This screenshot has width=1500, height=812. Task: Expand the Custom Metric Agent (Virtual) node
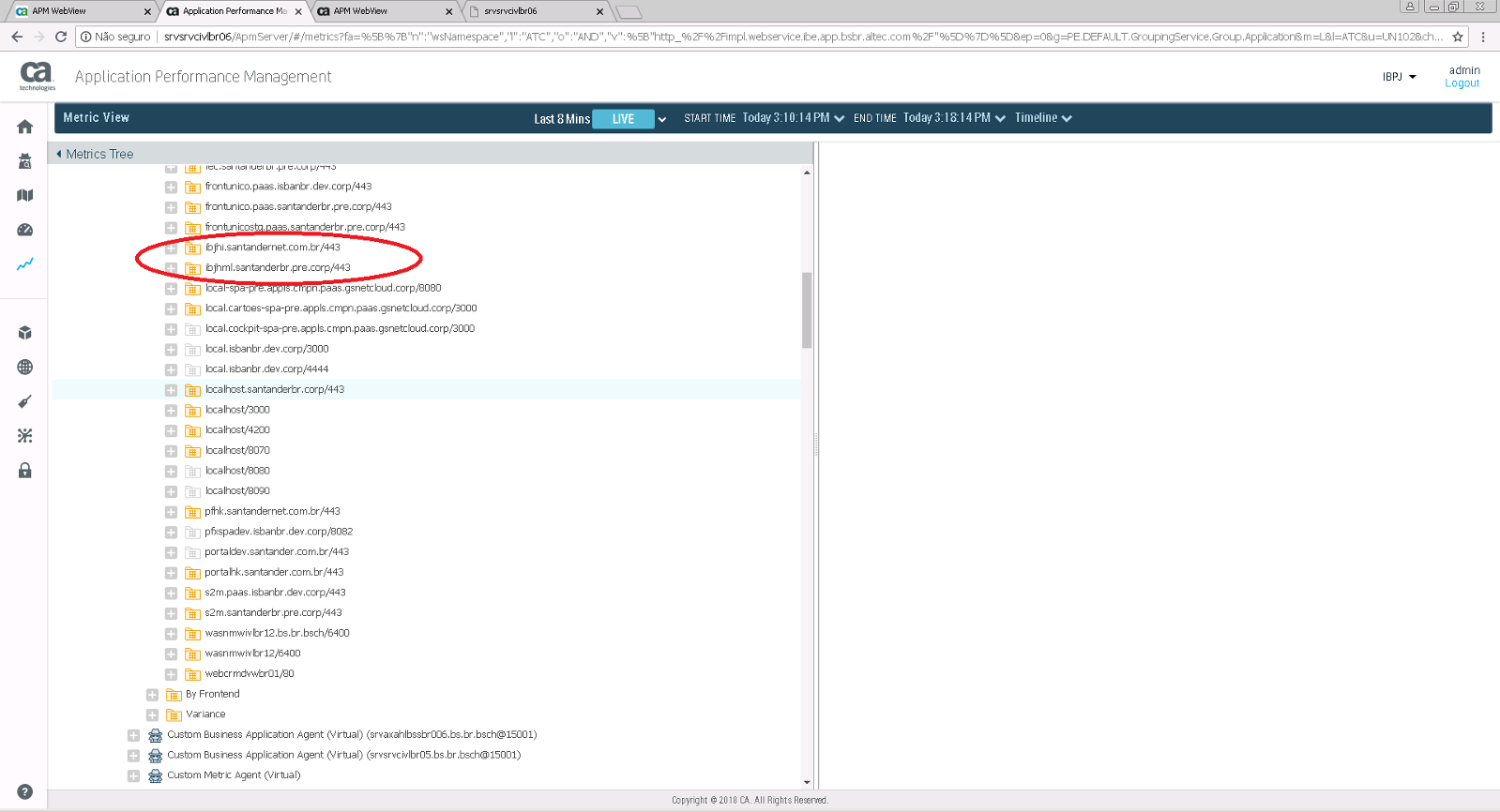pos(133,775)
